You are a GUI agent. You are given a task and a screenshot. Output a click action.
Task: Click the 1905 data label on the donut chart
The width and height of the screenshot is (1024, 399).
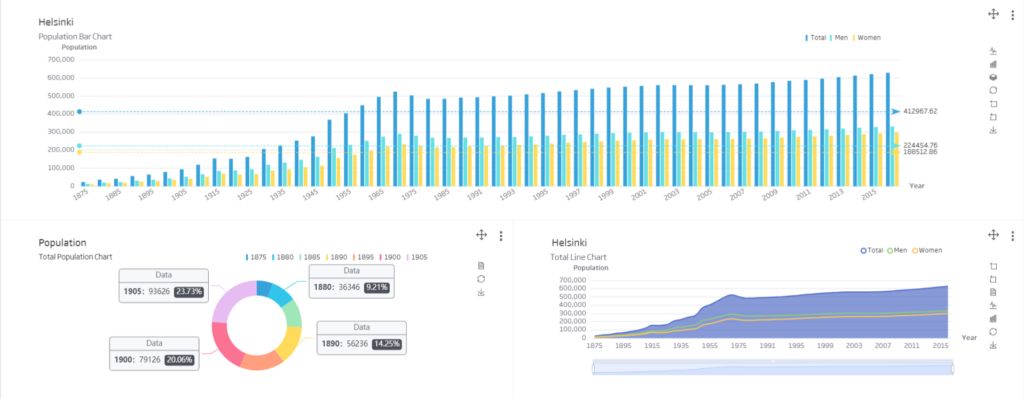tap(164, 285)
